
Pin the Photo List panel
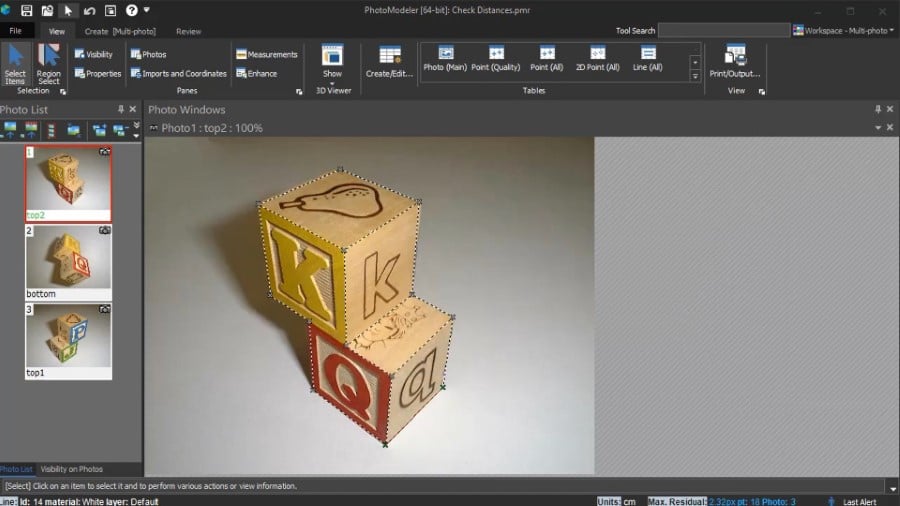[x=121, y=109]
